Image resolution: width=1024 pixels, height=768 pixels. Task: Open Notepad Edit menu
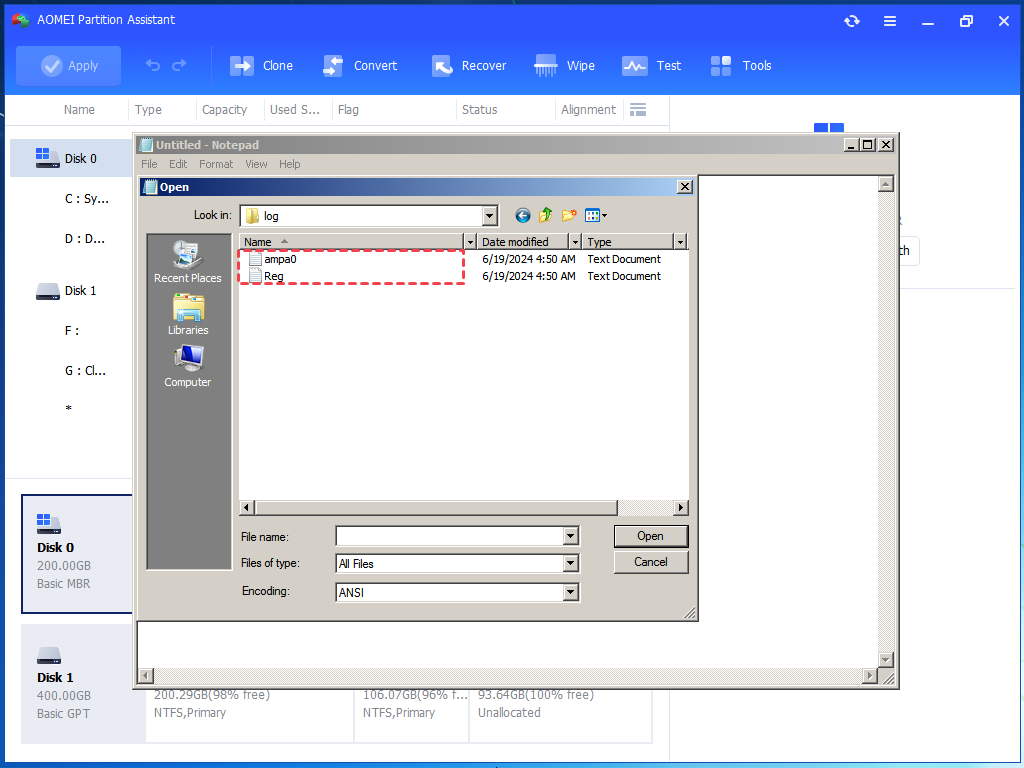(178, 164)
